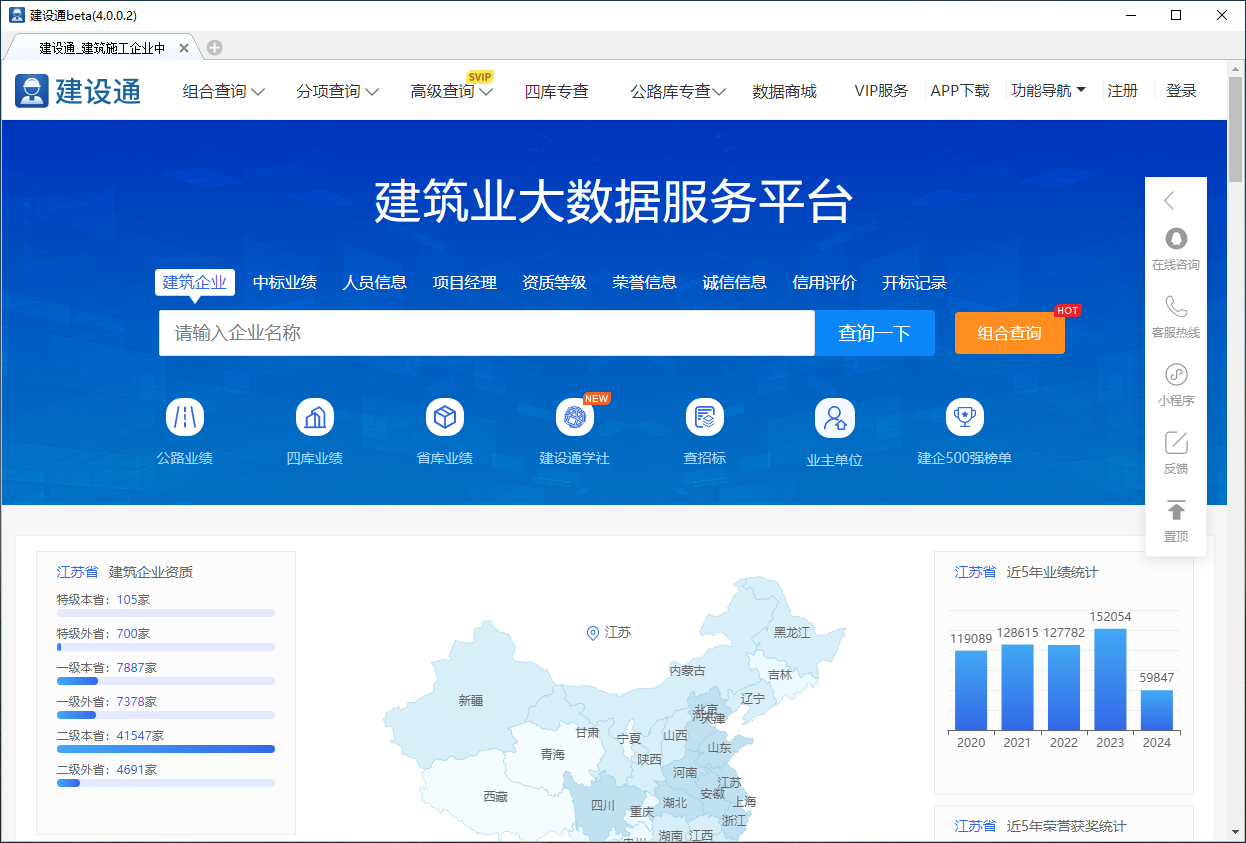The width and height of the screenshot is (1246, 843).
Task: Click the 特级外省: 700家 label
Action: point(103,634)
